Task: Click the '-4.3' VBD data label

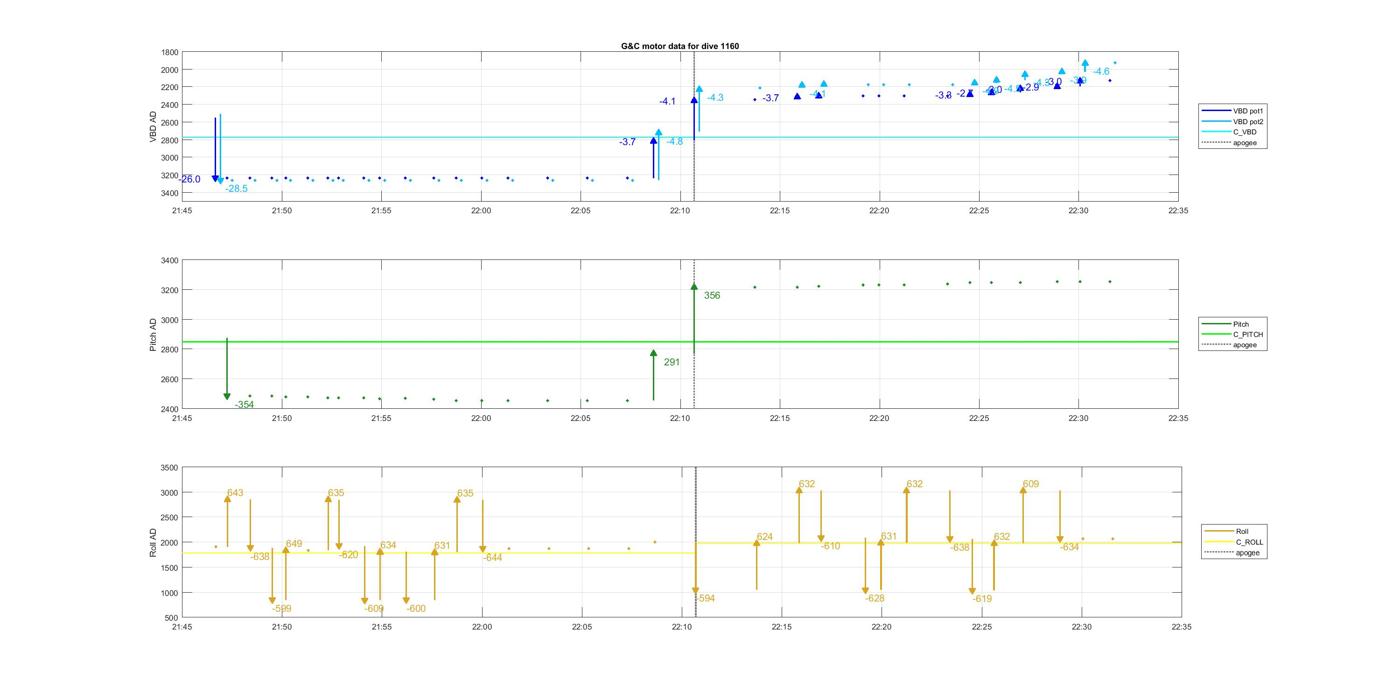Action: [715, 98]
